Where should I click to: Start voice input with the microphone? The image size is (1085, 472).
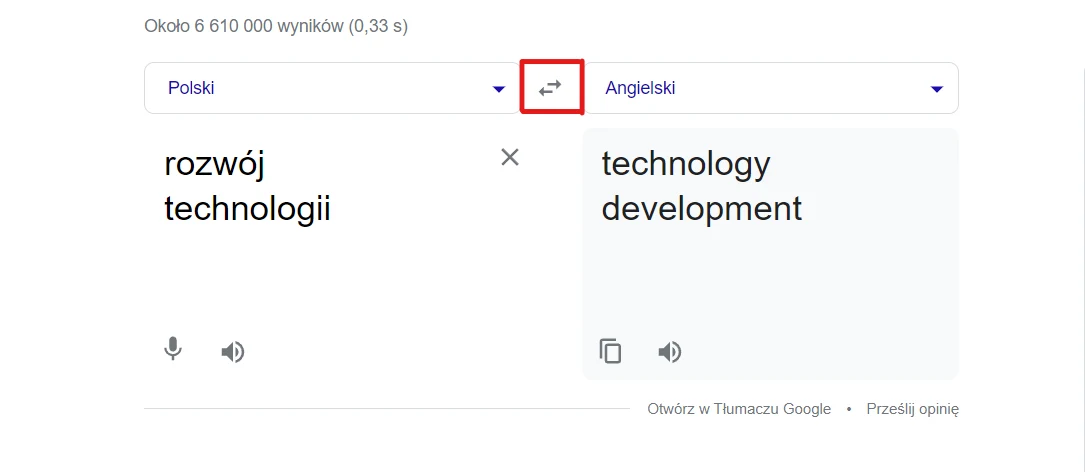pos(173,350)
